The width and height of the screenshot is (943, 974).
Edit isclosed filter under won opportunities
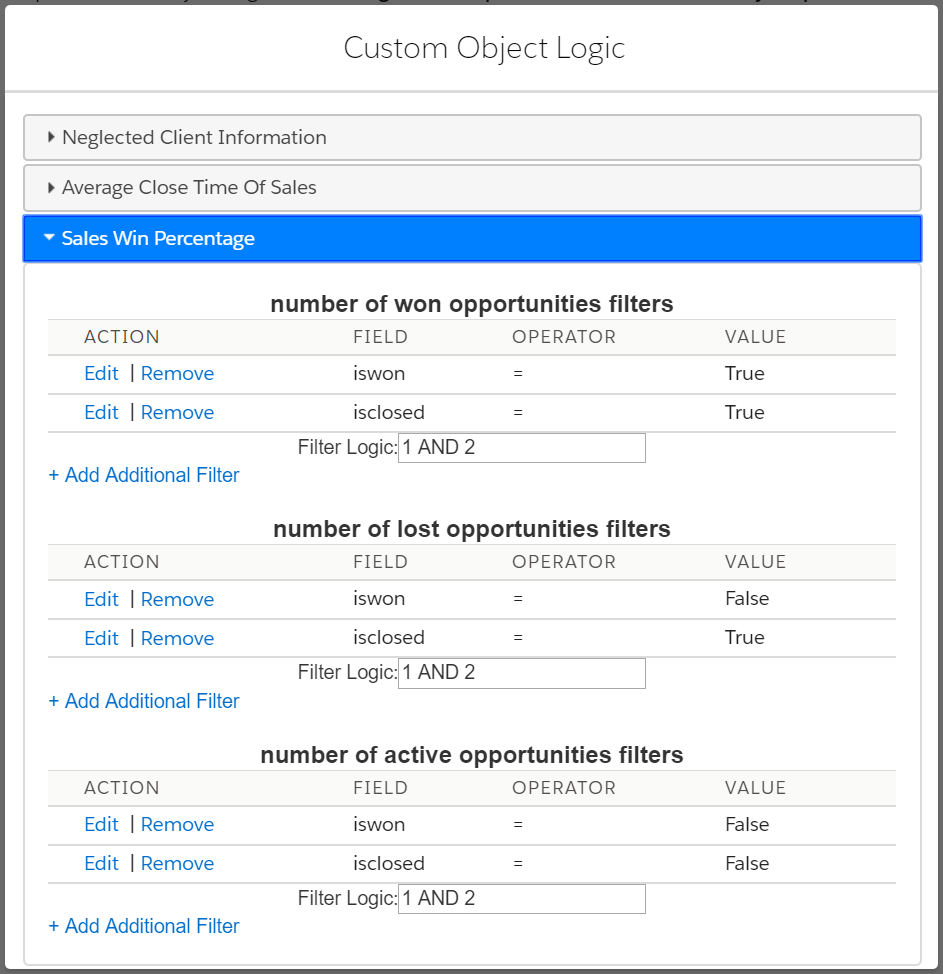pyautogui.click(x=101, y=412)
